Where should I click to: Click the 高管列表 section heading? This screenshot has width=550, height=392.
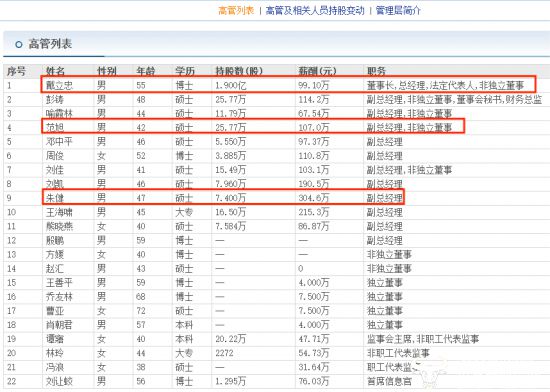pos(50,44)
